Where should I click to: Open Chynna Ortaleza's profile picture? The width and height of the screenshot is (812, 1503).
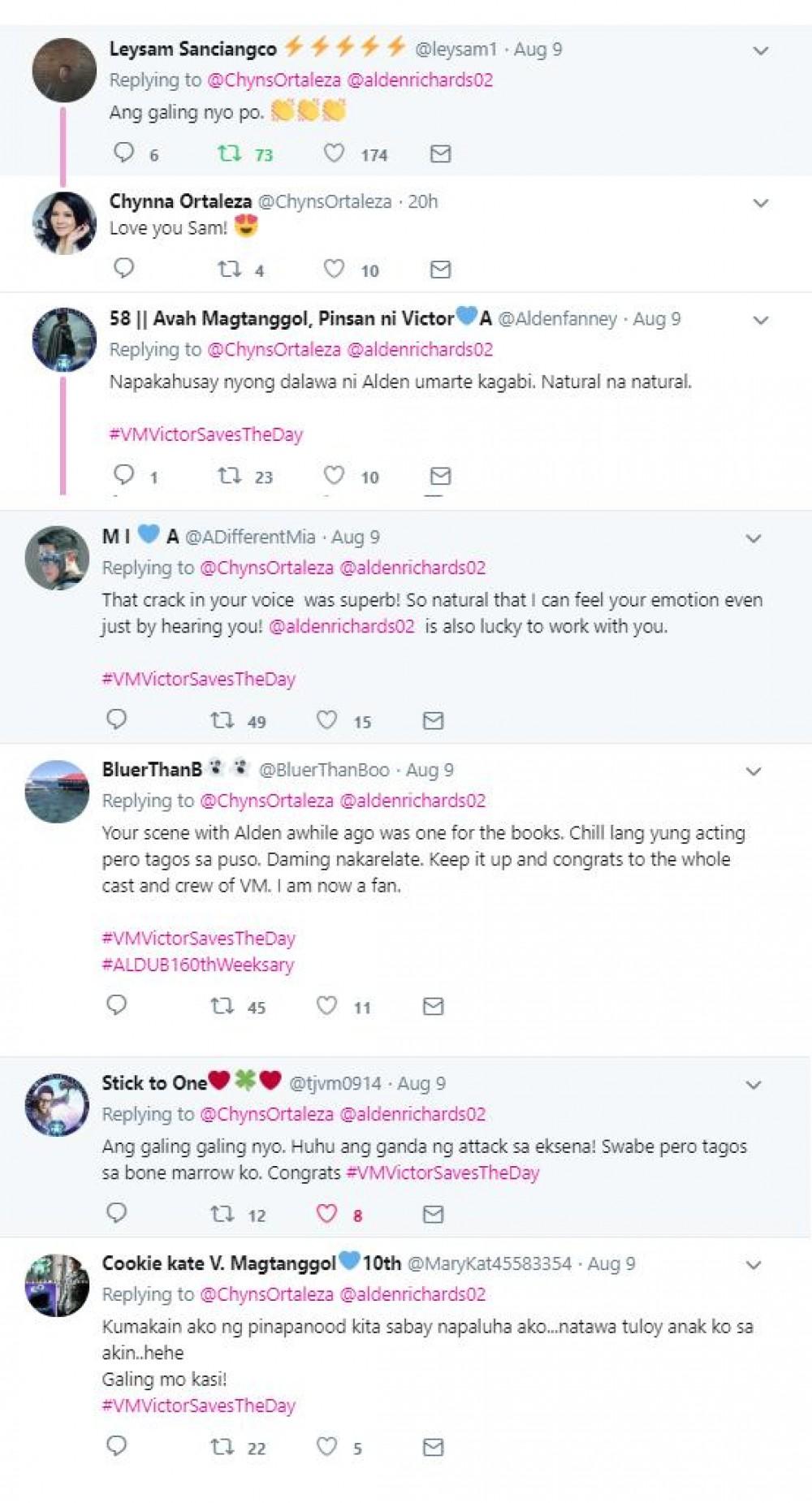click(64, 223)
